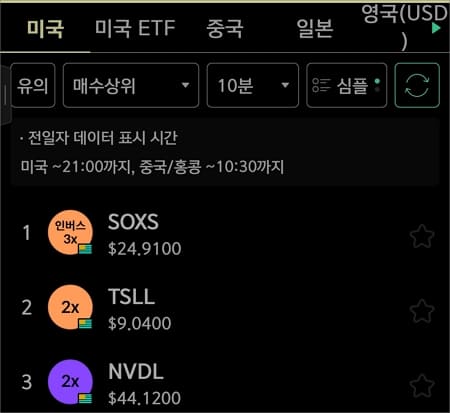The image size is (450, 413).
Task: Add NVDL to favorites star
Action: (422, 386)
